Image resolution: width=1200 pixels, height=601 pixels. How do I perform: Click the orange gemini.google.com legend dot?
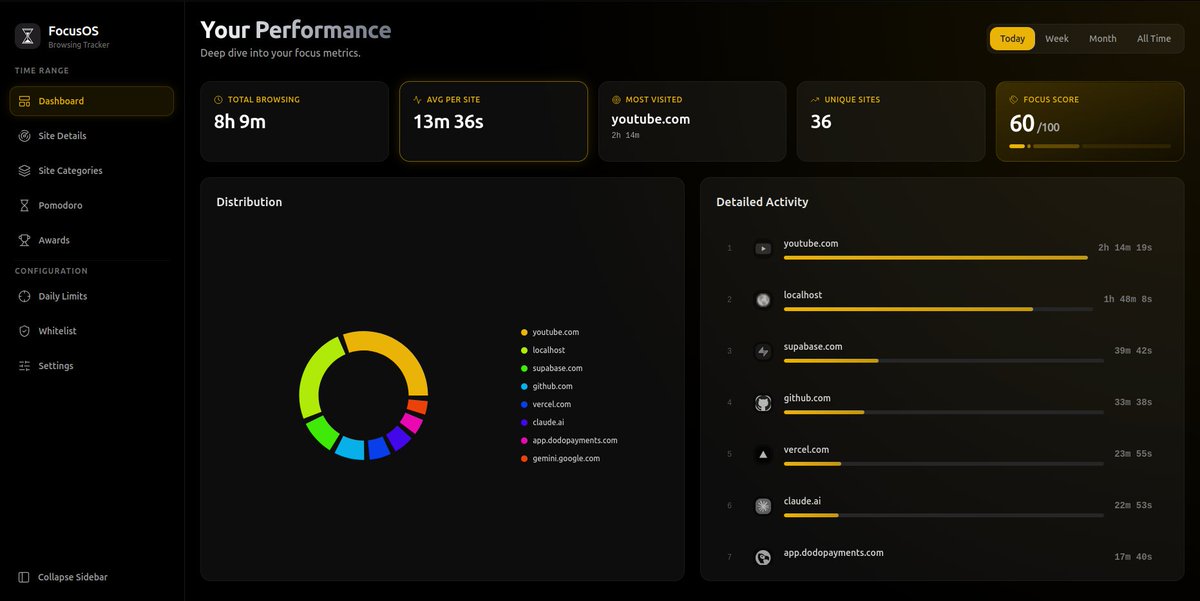(x=524, y=458)
